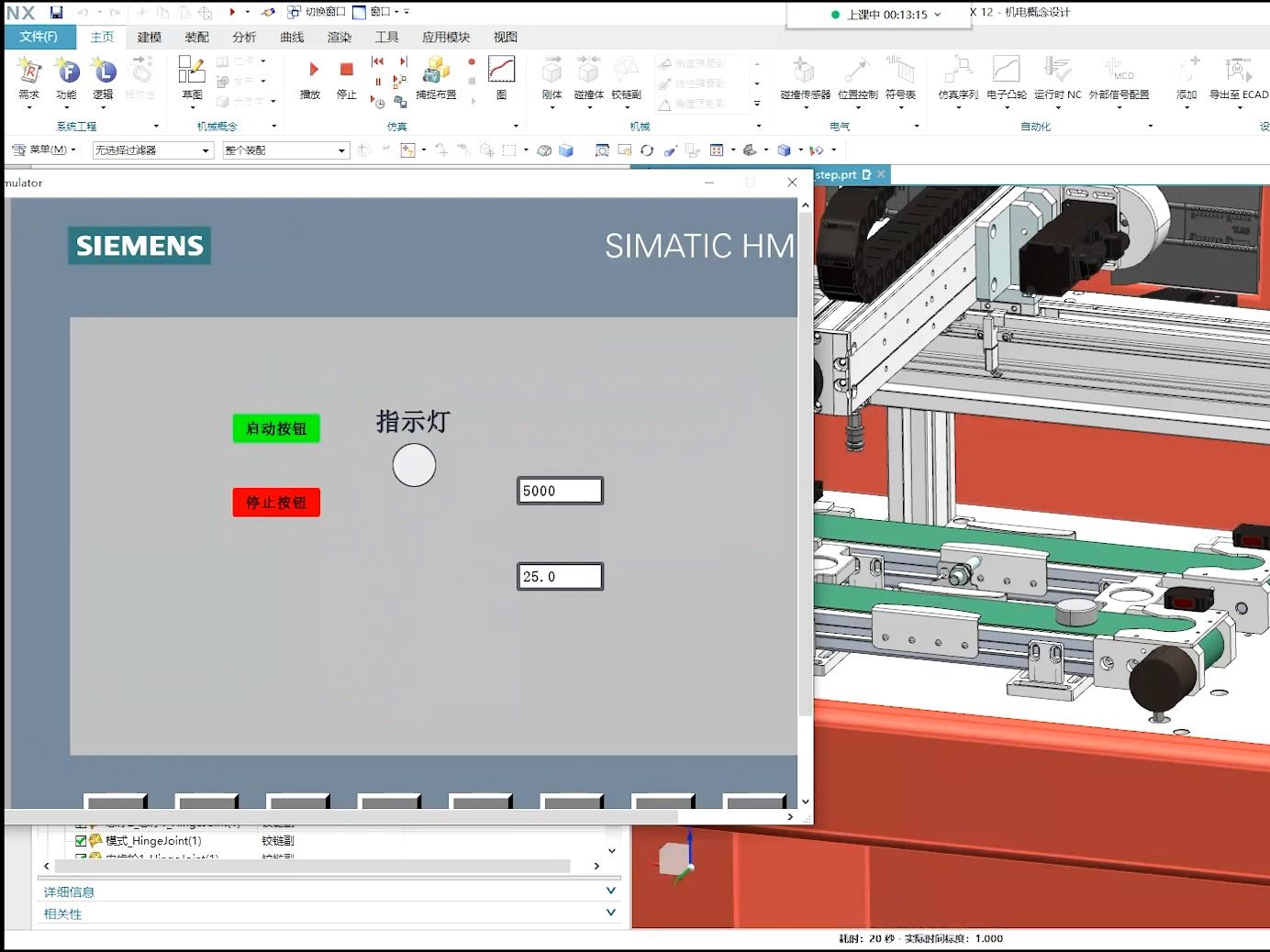Viewport: 1270px width, 952px height.
Task: Open 无选择过滤器 selection filter dropdown
Action: pyautogui.click(x=153, y=150)
